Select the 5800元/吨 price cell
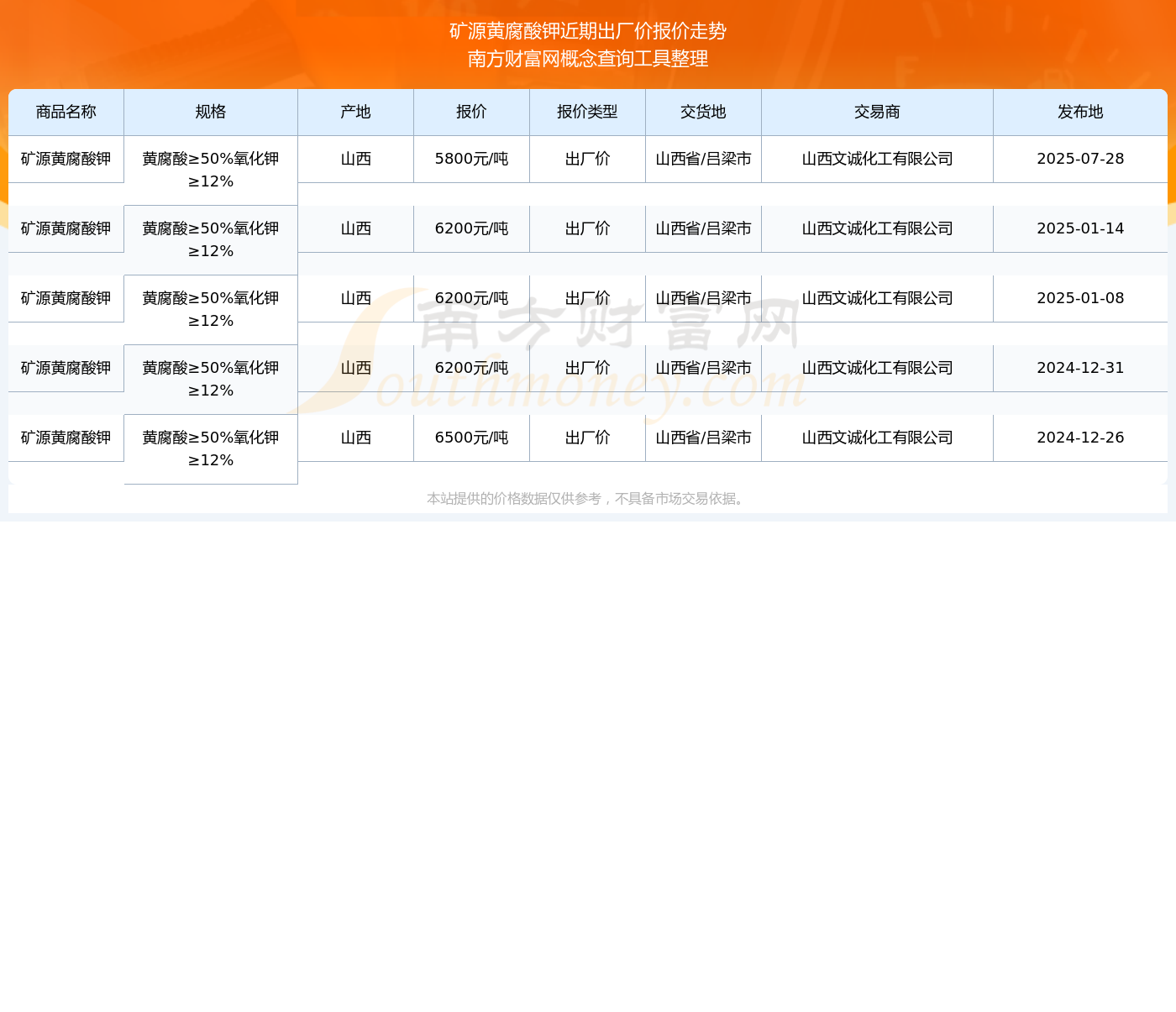 coord(472,159)
